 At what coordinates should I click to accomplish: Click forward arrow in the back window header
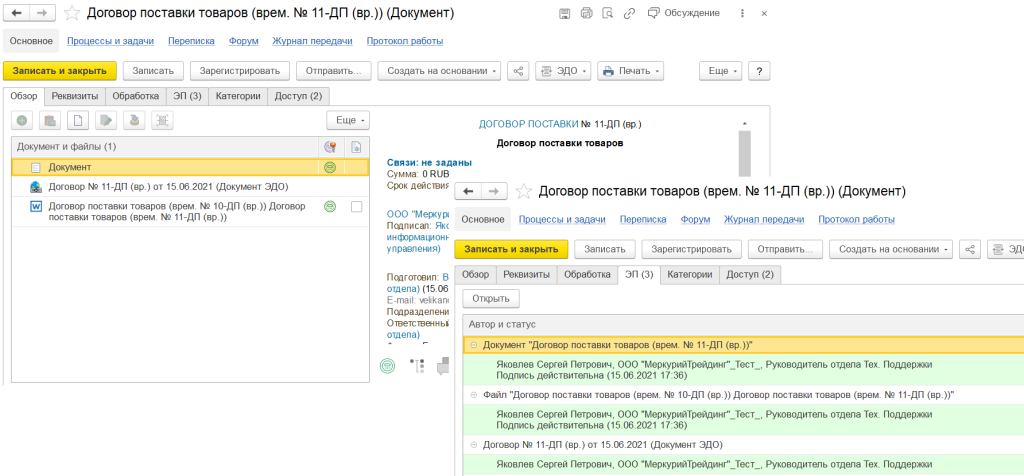pos(42,13)
